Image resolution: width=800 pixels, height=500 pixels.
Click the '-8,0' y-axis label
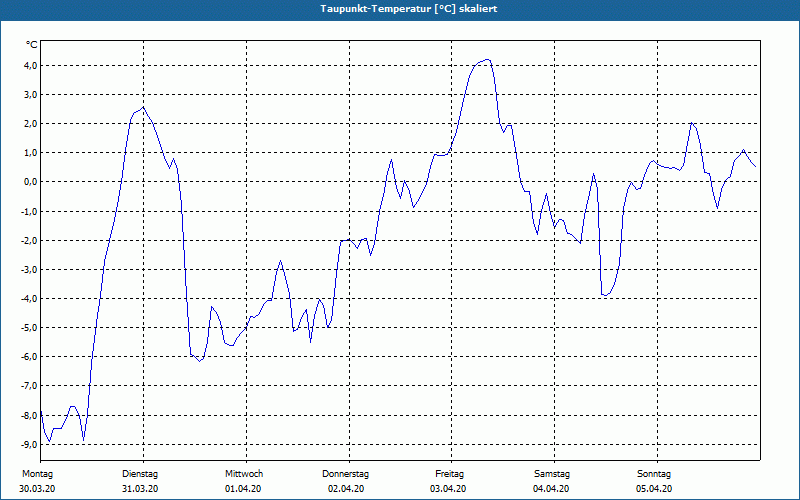point(29,415)
